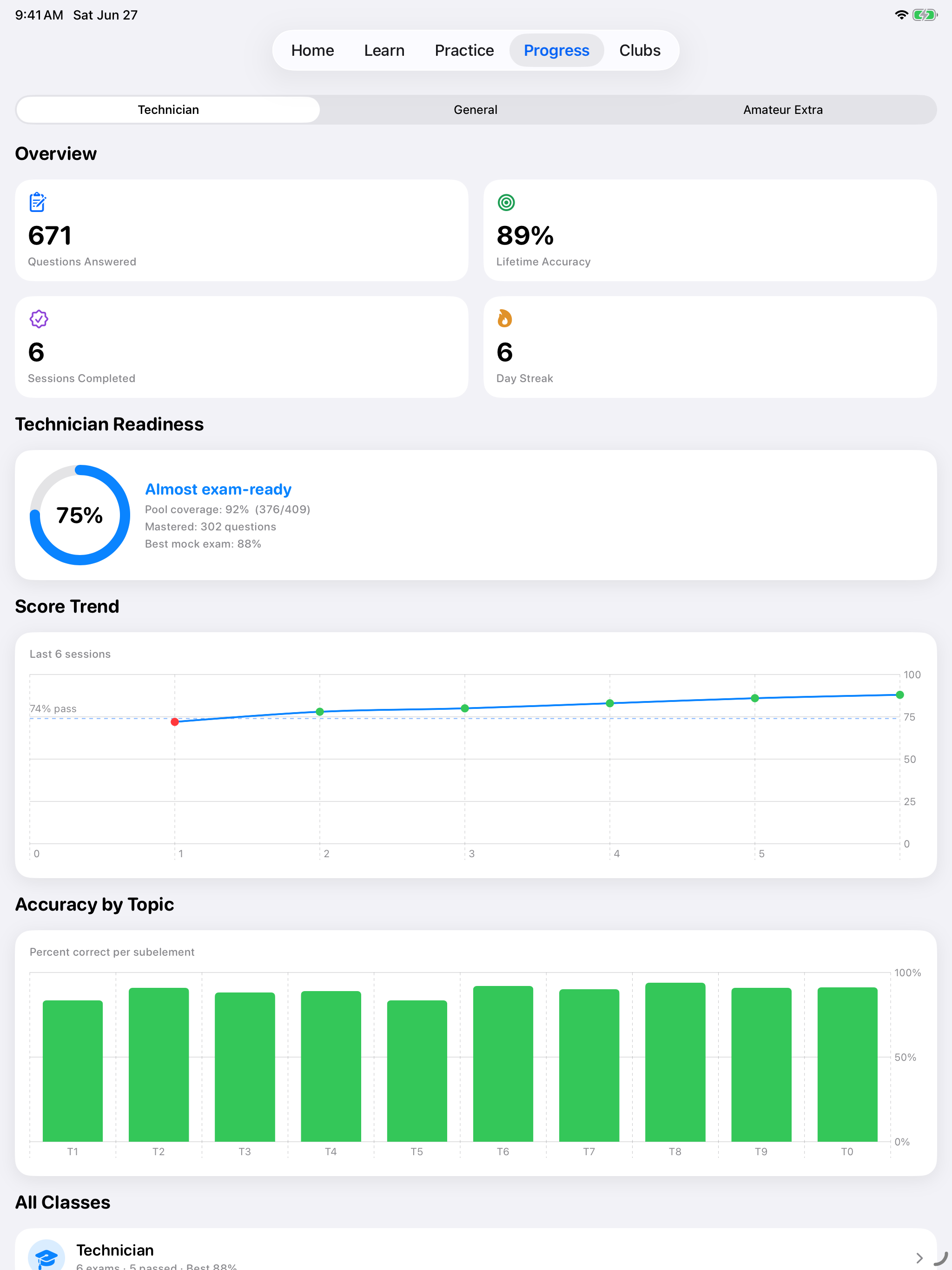Tap the battery charging icon
The width and height of the screenshot is (952, 1270).
(x=925, y=15)
